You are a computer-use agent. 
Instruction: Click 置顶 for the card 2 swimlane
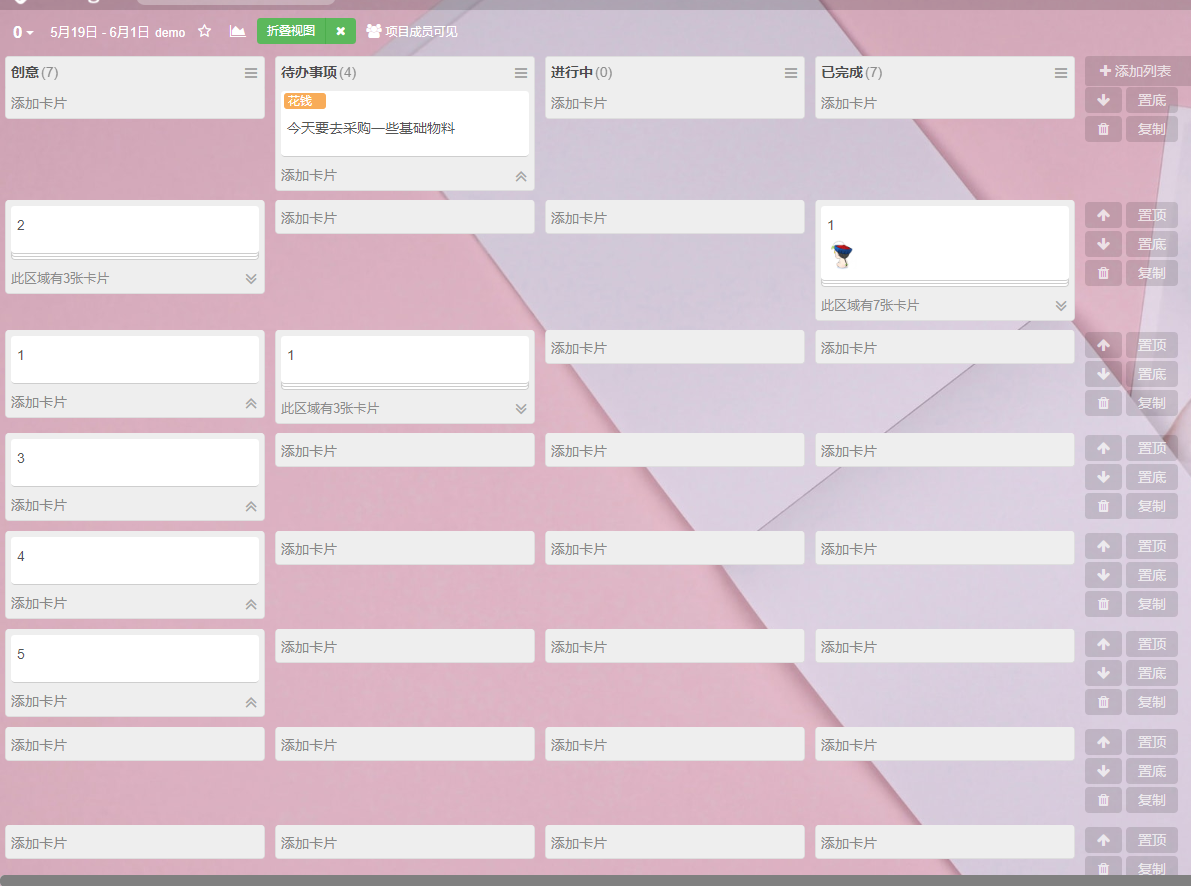(x=1152, y=215)
